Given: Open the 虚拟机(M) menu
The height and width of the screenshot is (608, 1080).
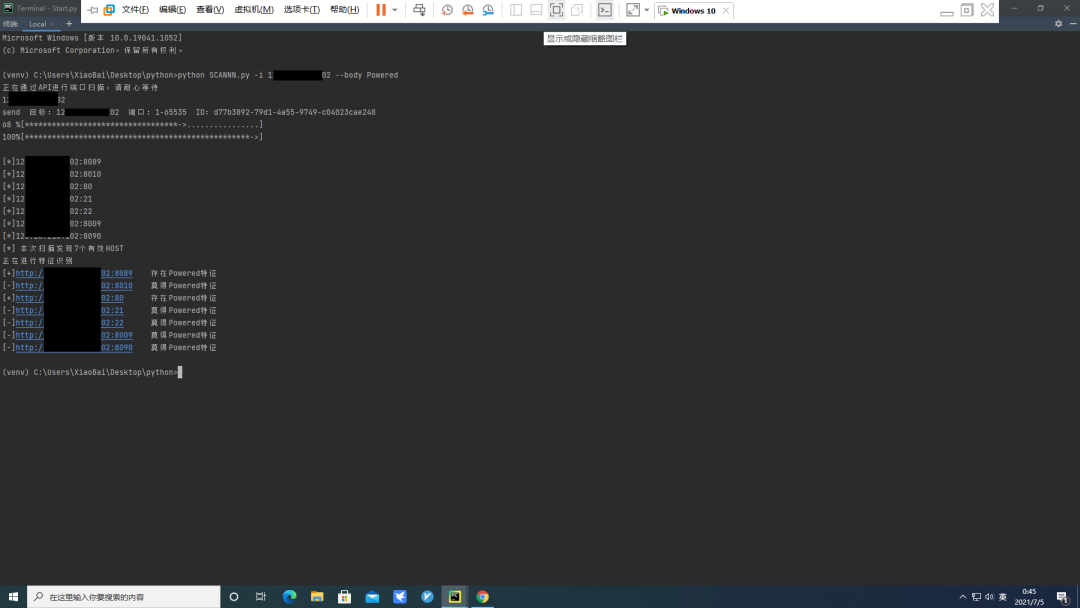Looking at the screenshot, I should tap(254, 10).
